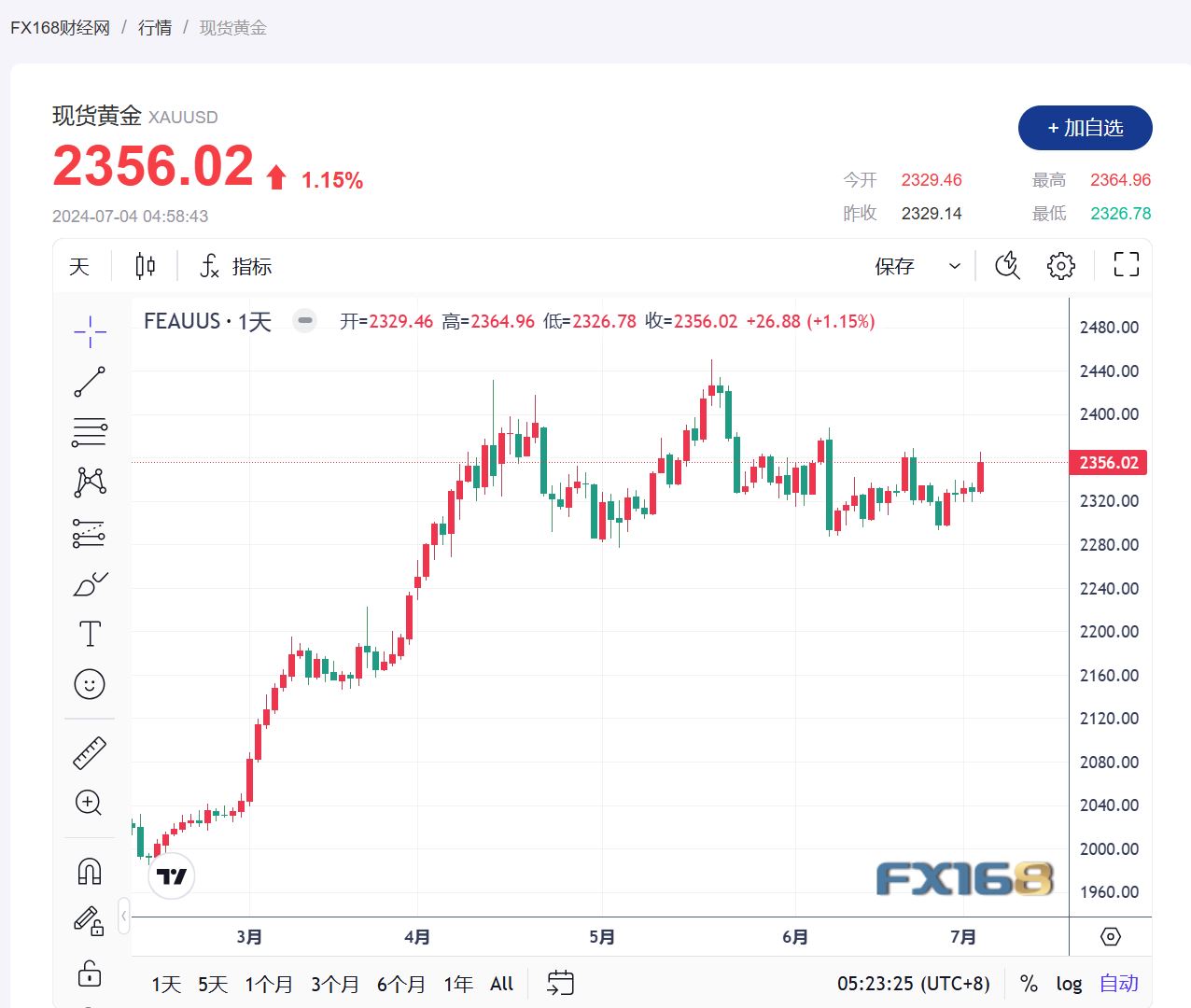Click the 加自选 button
The width and height of the screenshot is (1191, 1008).
pos(1085,128)
